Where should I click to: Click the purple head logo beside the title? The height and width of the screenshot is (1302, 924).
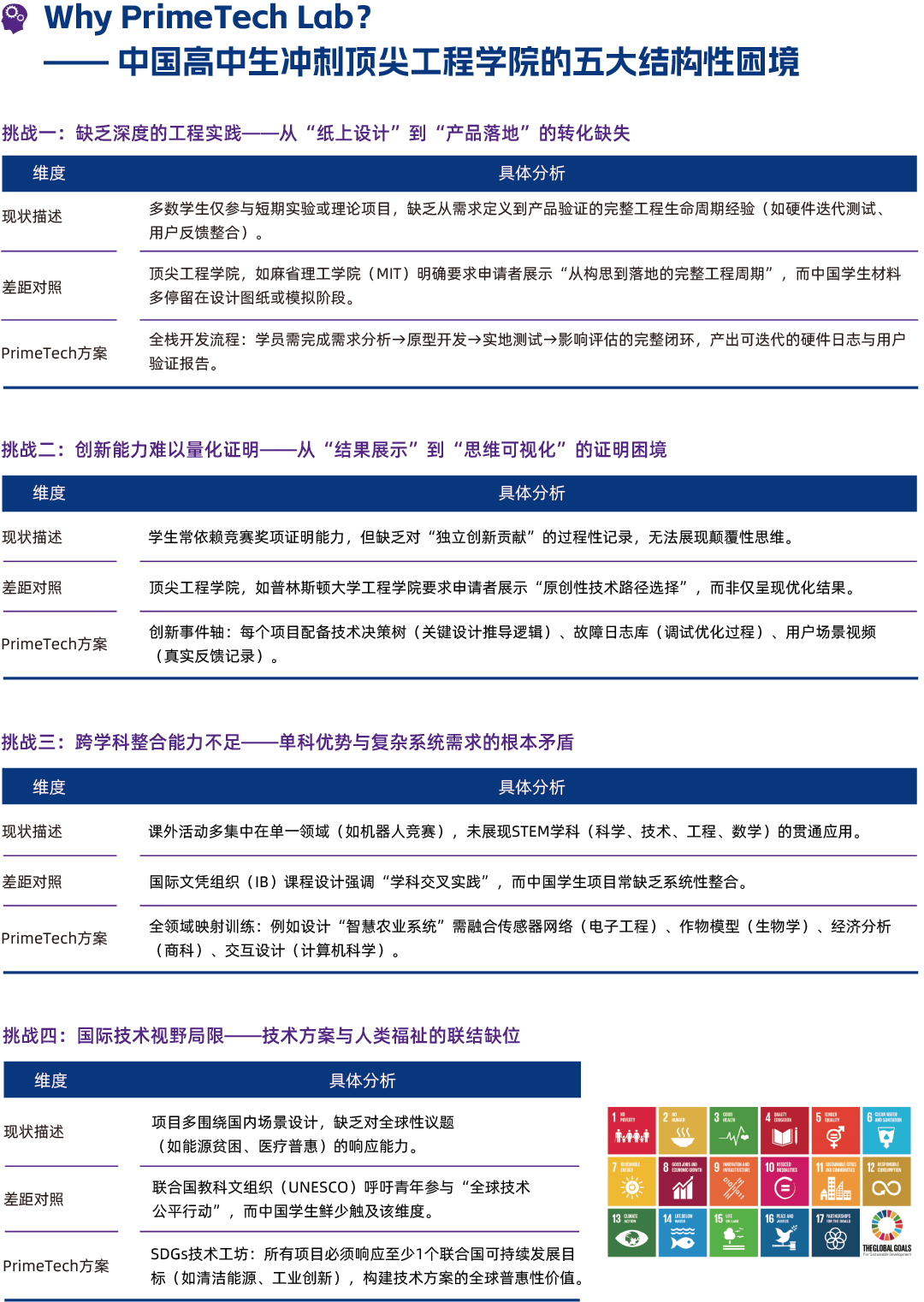14,17
